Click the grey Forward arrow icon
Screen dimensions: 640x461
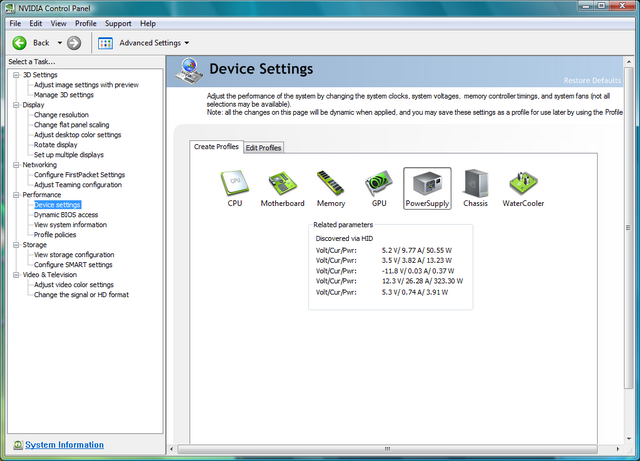pos(74,43)
